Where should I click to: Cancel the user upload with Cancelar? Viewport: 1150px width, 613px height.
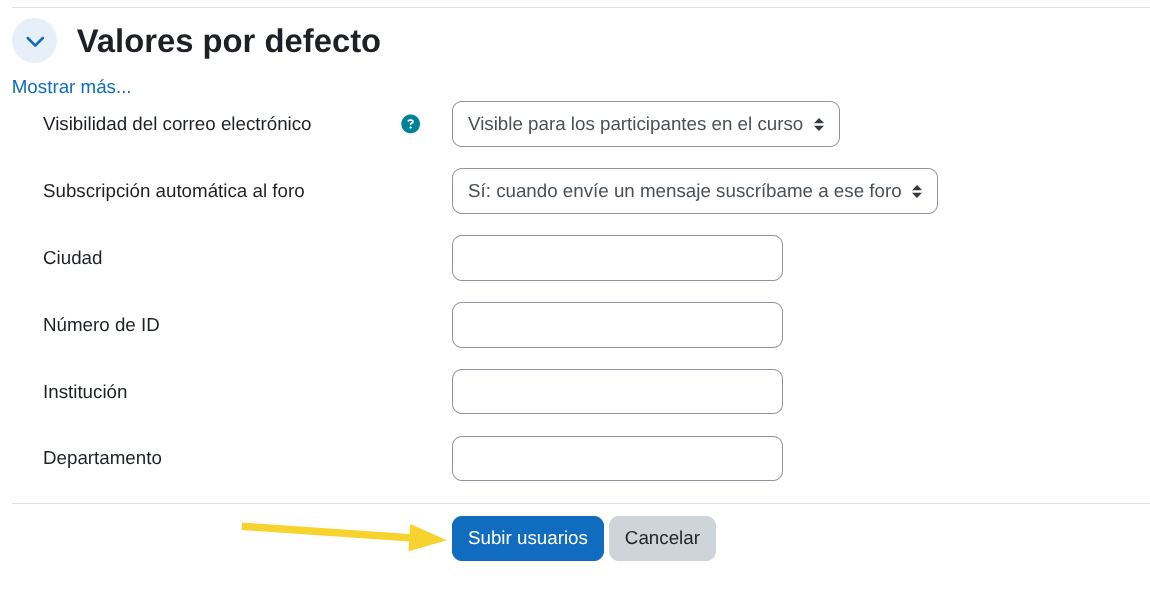coord(662,538)
